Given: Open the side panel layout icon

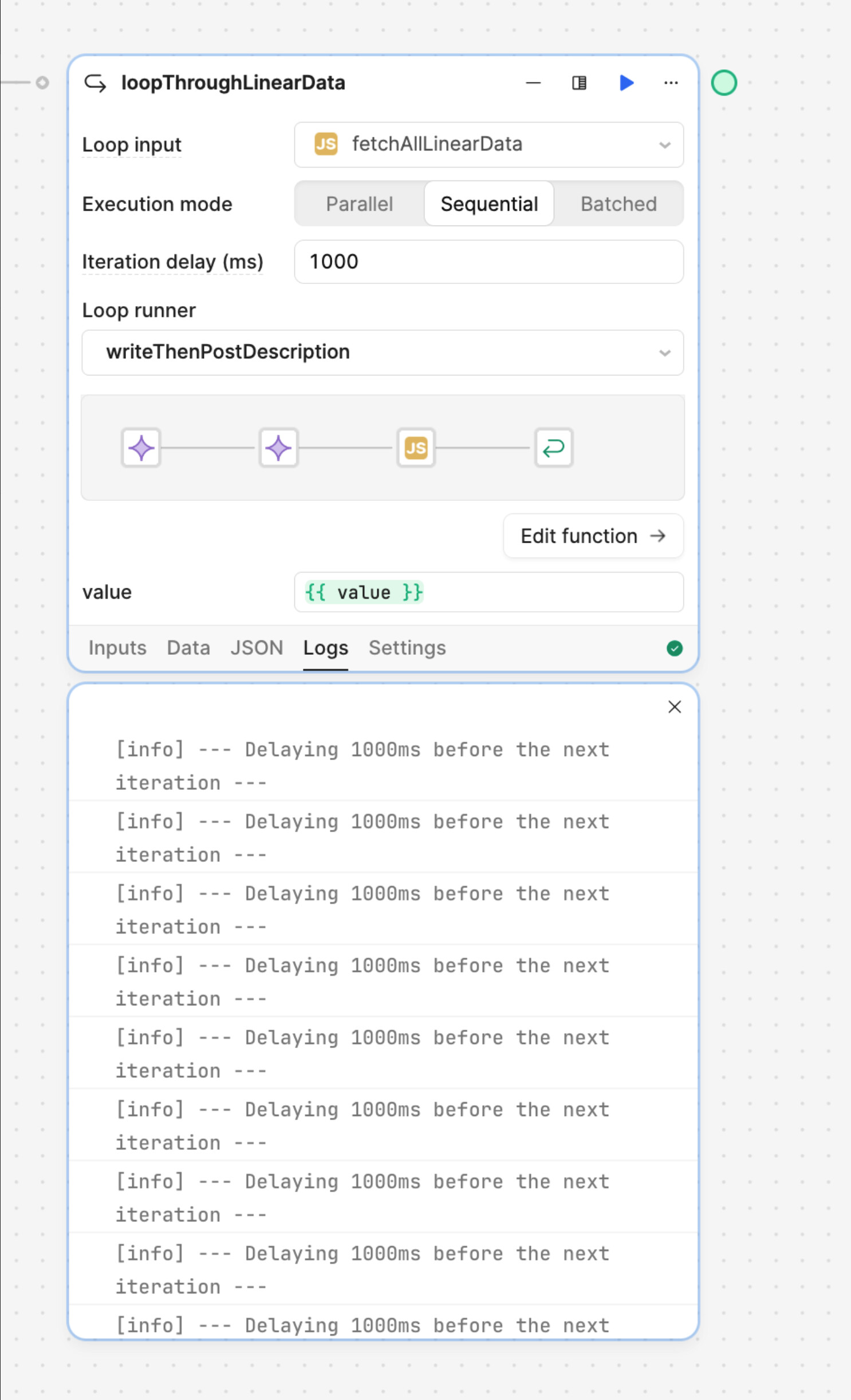Looking at the screenshot, I should (579, 83).
